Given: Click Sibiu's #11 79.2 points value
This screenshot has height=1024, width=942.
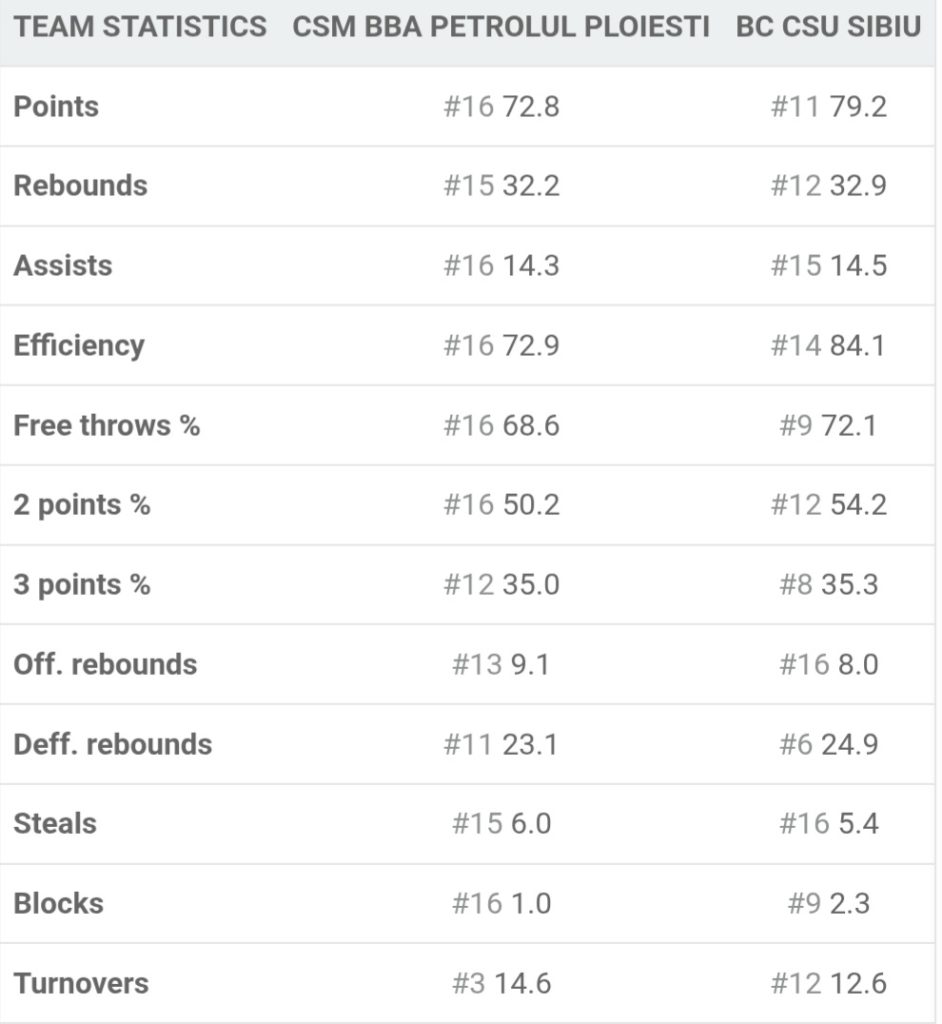Looking at the screenshot, I should tap(828, 106).
